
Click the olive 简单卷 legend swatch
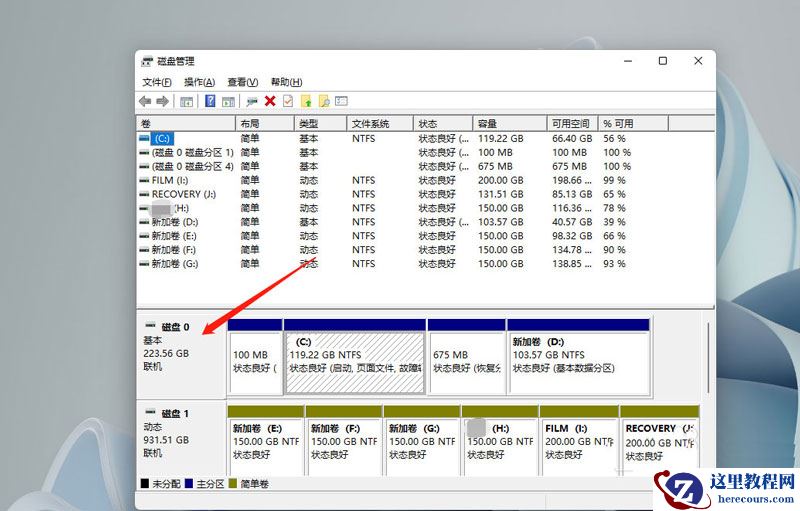click(x=233, y=483)
